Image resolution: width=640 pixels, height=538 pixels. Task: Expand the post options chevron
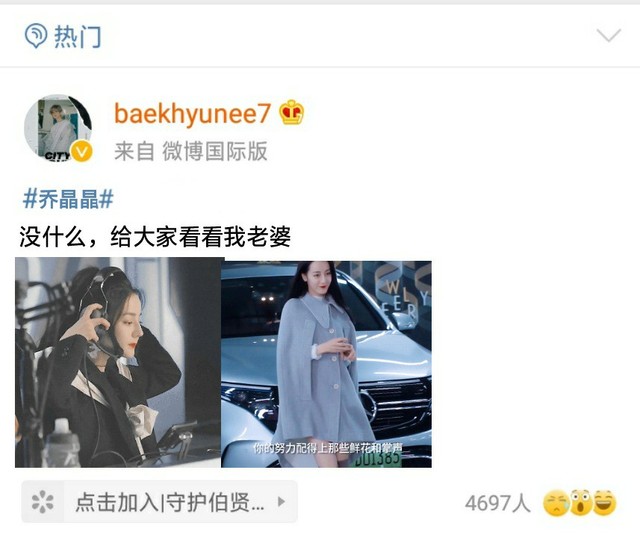(x=609, y=35)
